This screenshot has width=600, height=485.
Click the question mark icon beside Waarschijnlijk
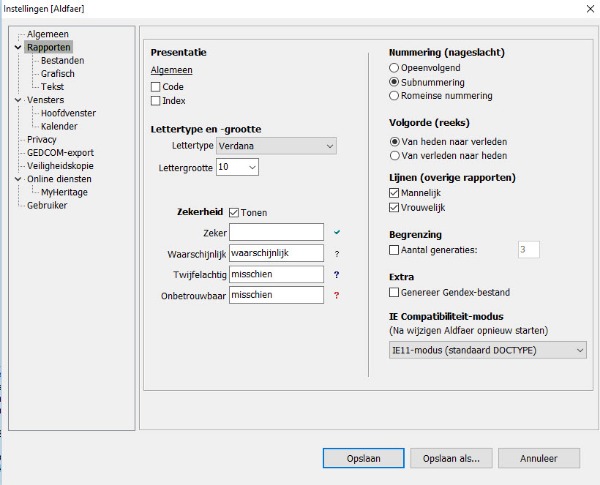coord(337,253)
